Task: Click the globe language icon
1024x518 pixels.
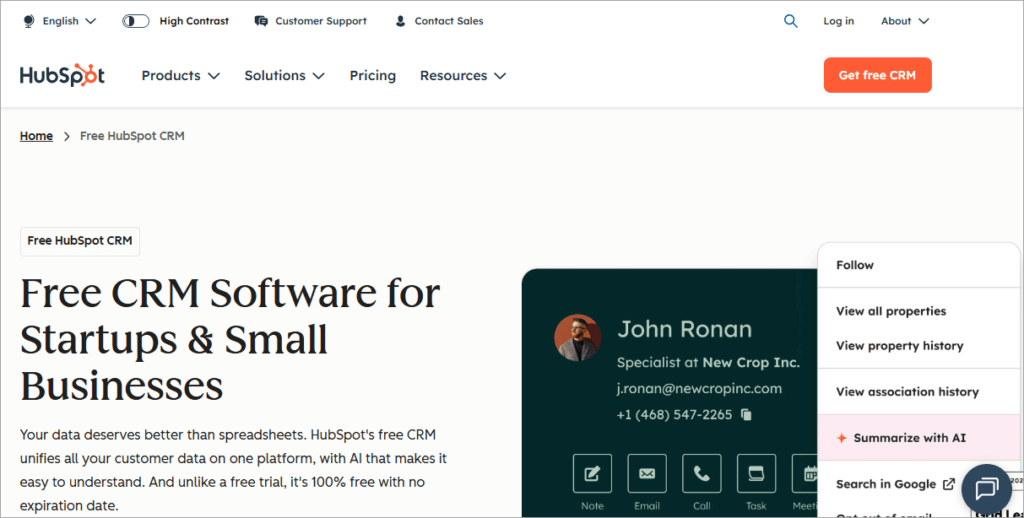Action: 29,21
